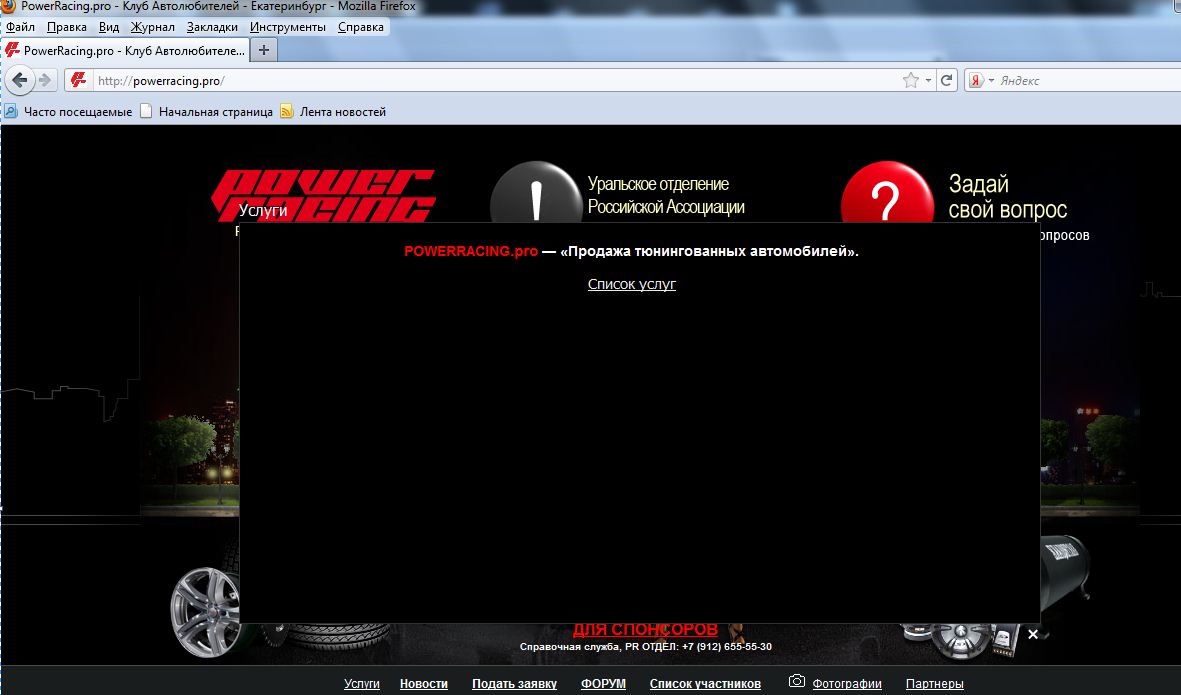The height and width of the screenshot is (695, 1181).
Task: Click the alloy wheel image
Action: click(x=206, y=612)
